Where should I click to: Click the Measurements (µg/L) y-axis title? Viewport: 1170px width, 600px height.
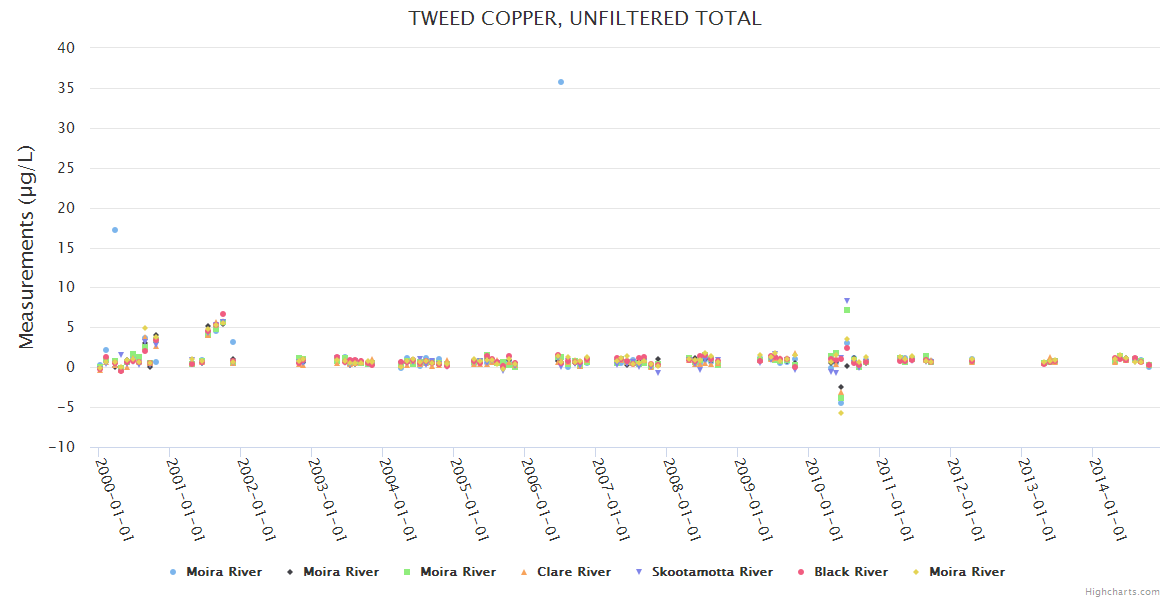click(x=27, y=247)
